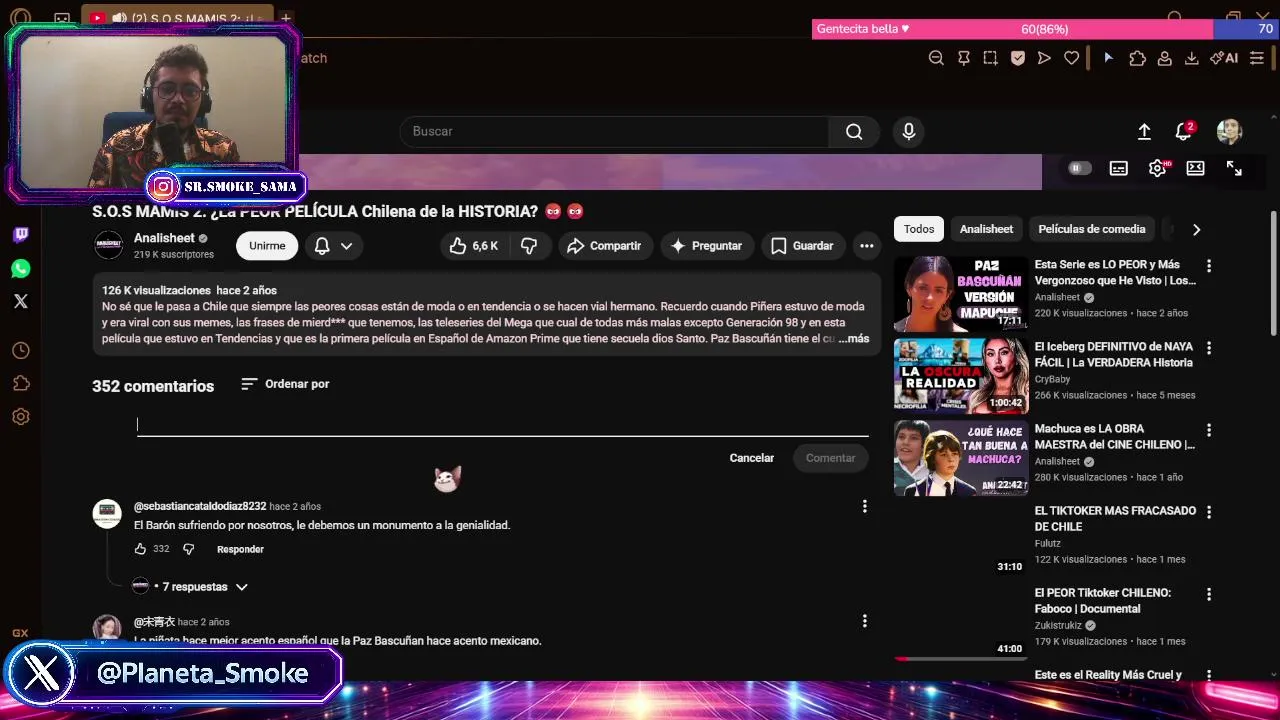The width and height of the screenshot is (1280, 720).
Task: Click the Preguntar ask button
Action: (706, 246)
